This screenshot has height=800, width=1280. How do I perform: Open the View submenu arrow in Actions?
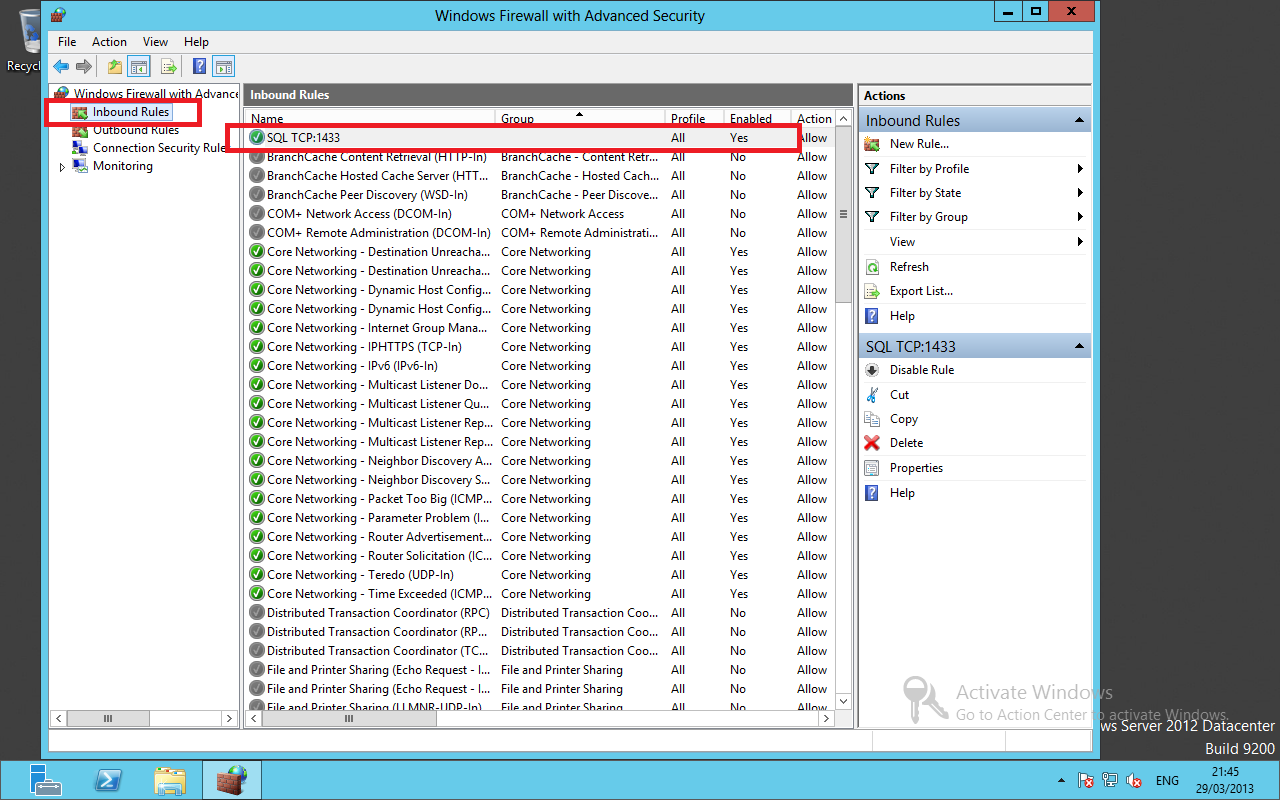click(1081, 242)
